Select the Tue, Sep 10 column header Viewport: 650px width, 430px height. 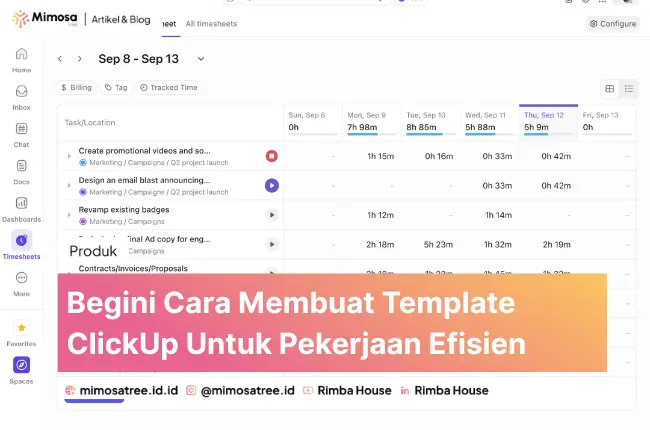pos(431,122)
